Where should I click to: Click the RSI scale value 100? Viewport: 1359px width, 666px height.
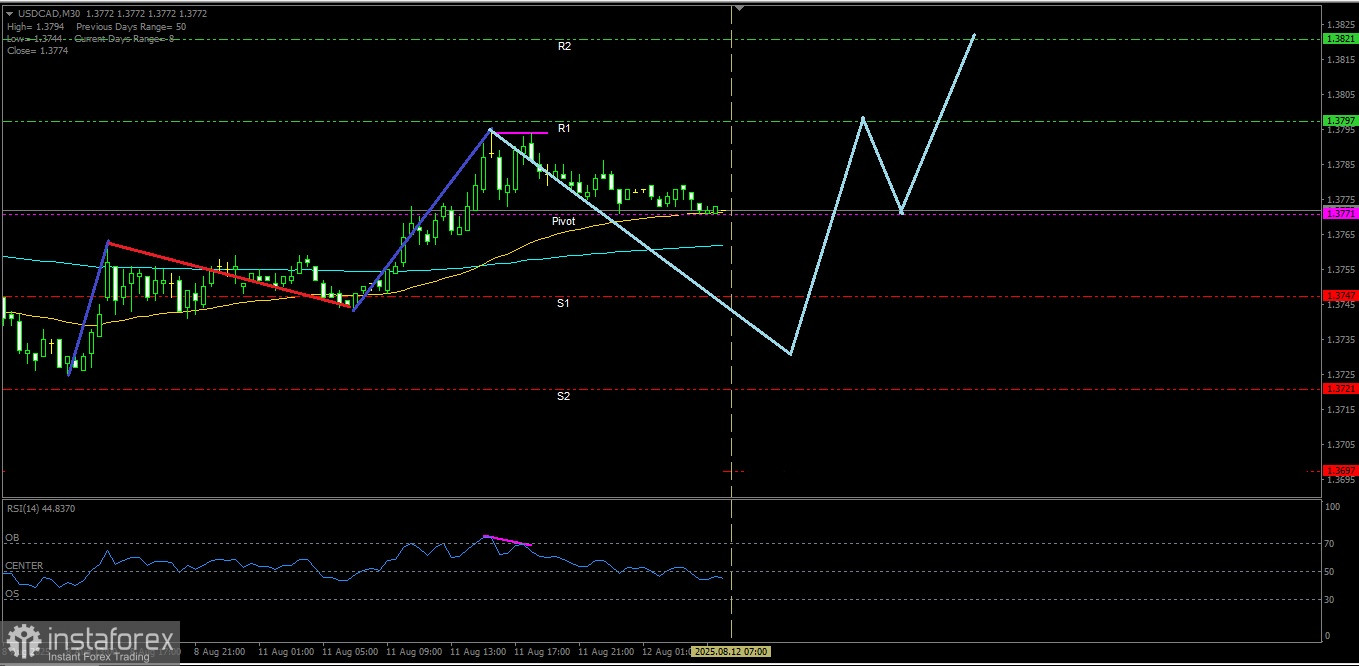1332,508
